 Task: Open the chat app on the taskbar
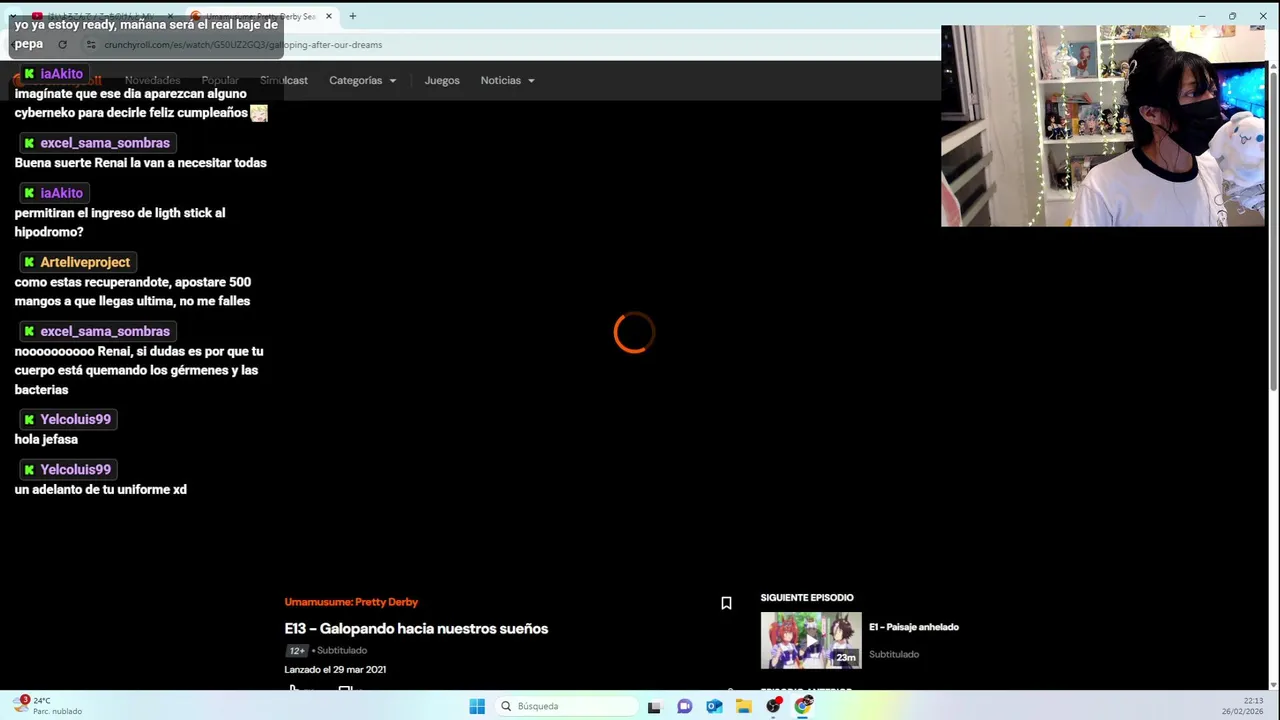(684, 706)
